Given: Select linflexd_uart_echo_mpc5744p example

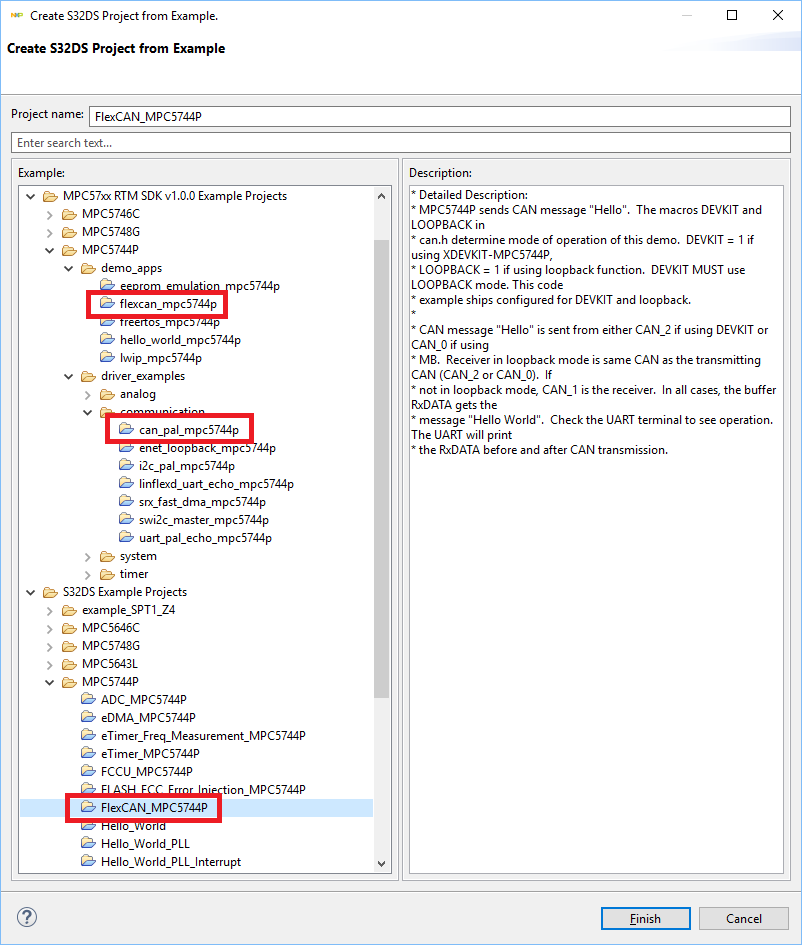Looking at the screenshot, I should [216, 484].
